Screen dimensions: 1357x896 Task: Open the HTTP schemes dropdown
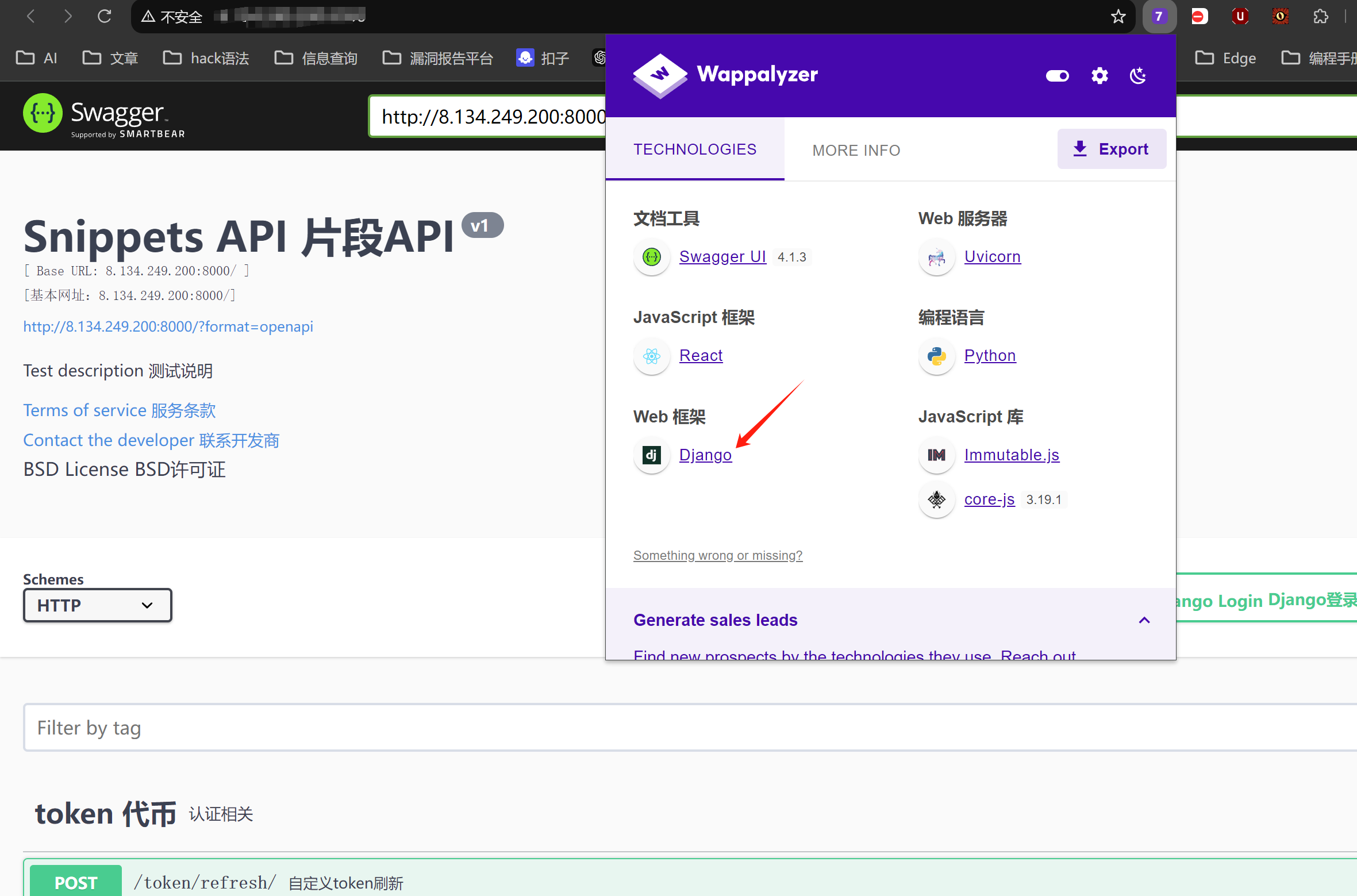coord(97,605)
